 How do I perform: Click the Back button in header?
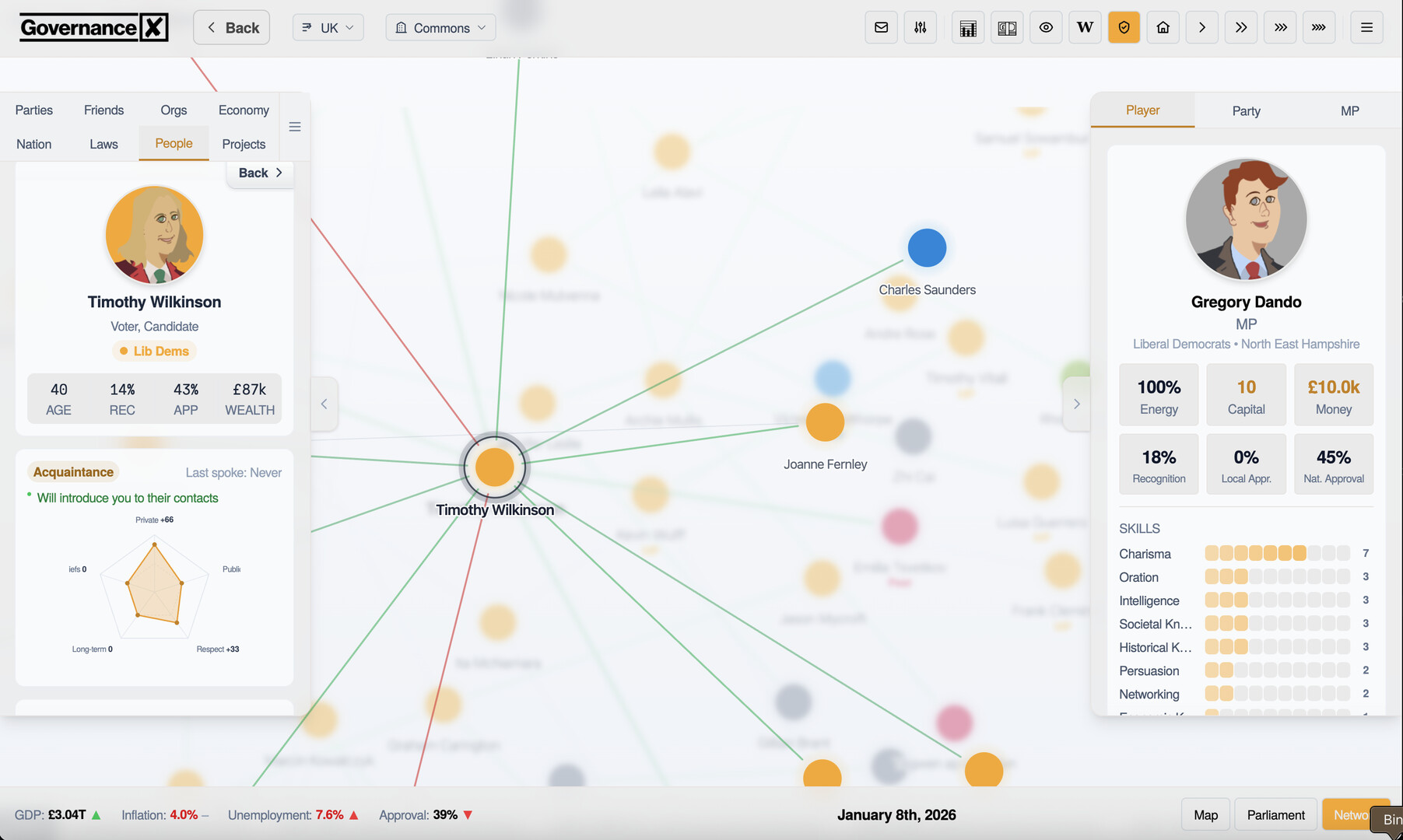click(x=232, y=27)
